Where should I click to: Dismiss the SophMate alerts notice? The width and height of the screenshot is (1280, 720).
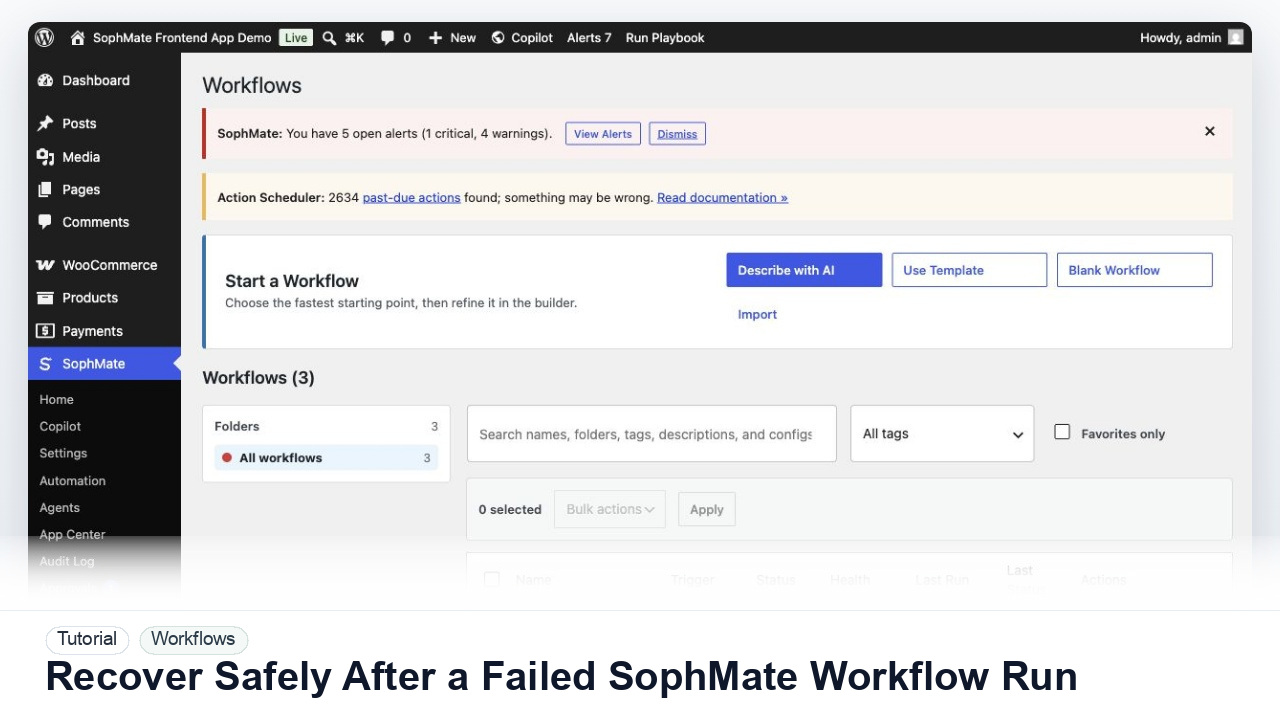pos(677,134)
